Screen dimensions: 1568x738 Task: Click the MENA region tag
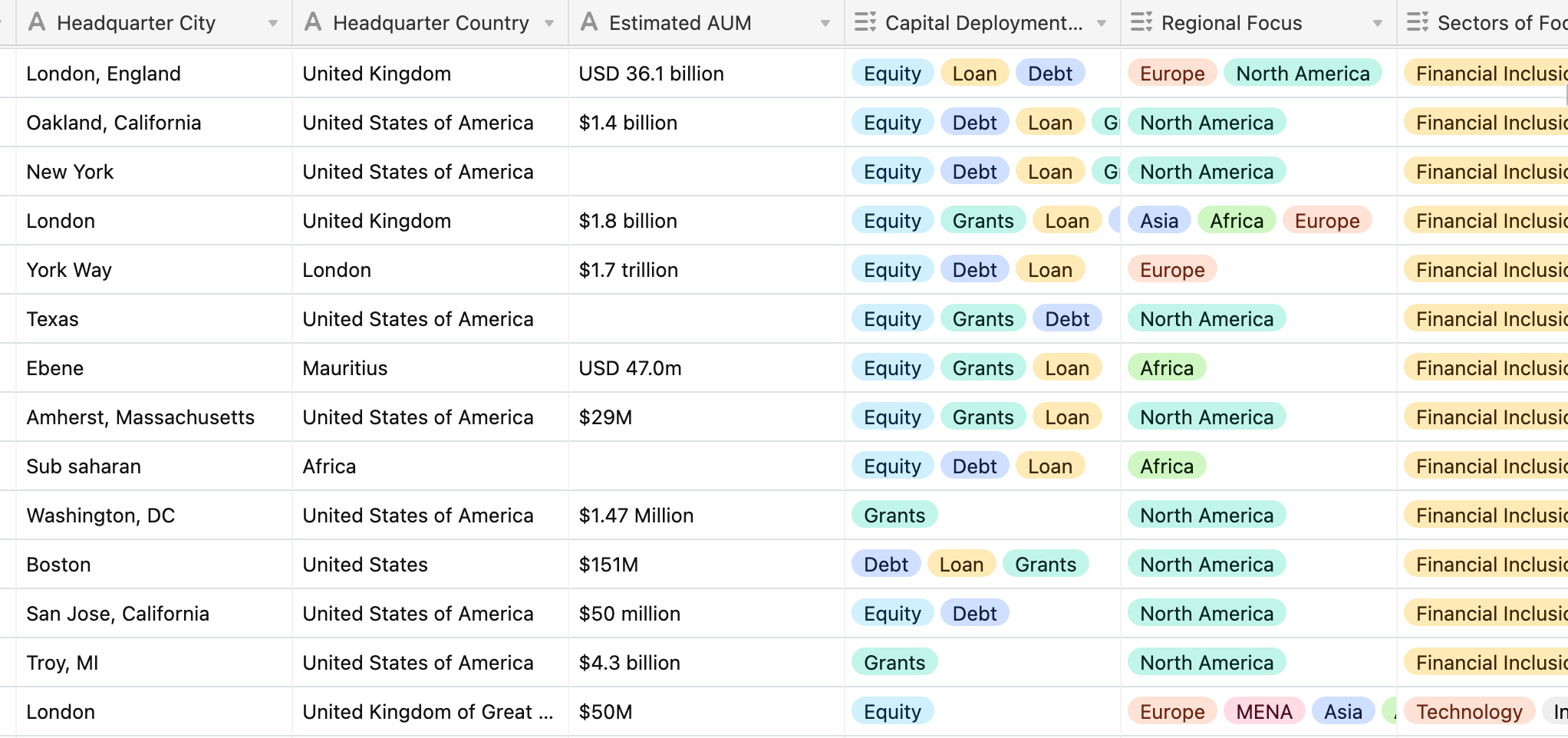pyautogui.click(x=1263, y=712)
